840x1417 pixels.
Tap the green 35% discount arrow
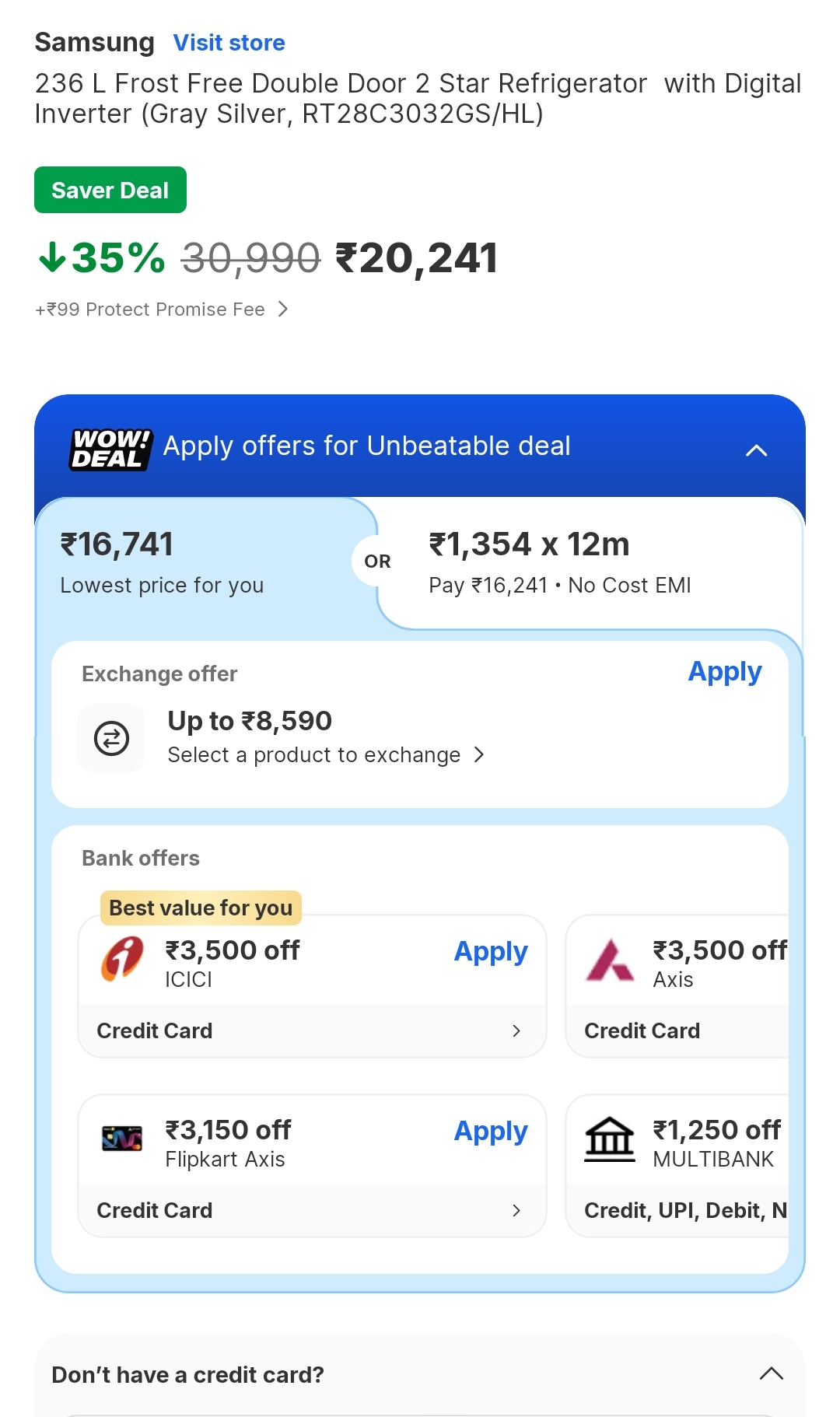point(52,257)
